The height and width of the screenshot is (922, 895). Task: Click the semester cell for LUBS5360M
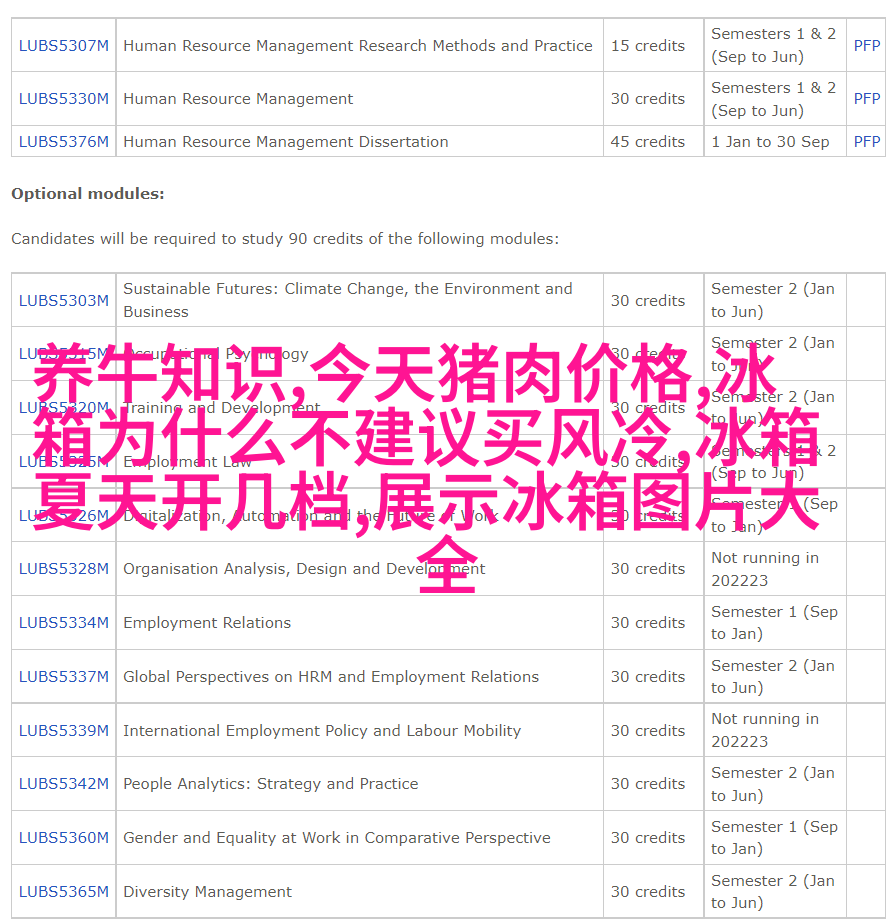(774, 837)
